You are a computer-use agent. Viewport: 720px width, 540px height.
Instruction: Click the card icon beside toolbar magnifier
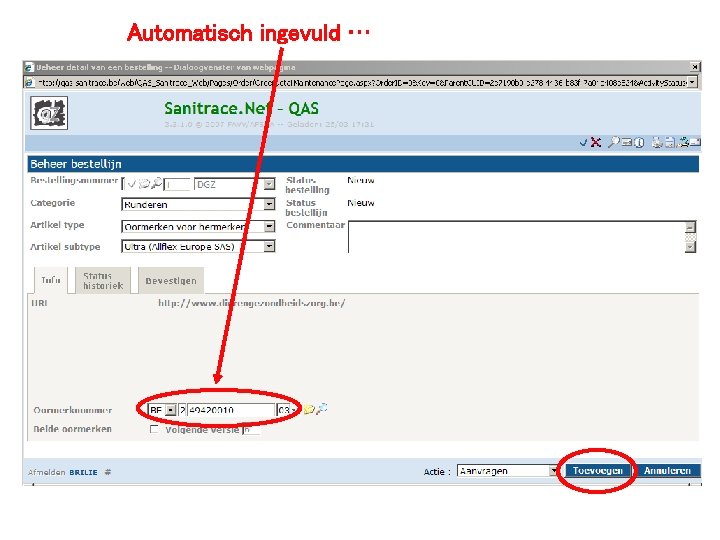pos(627,142)
